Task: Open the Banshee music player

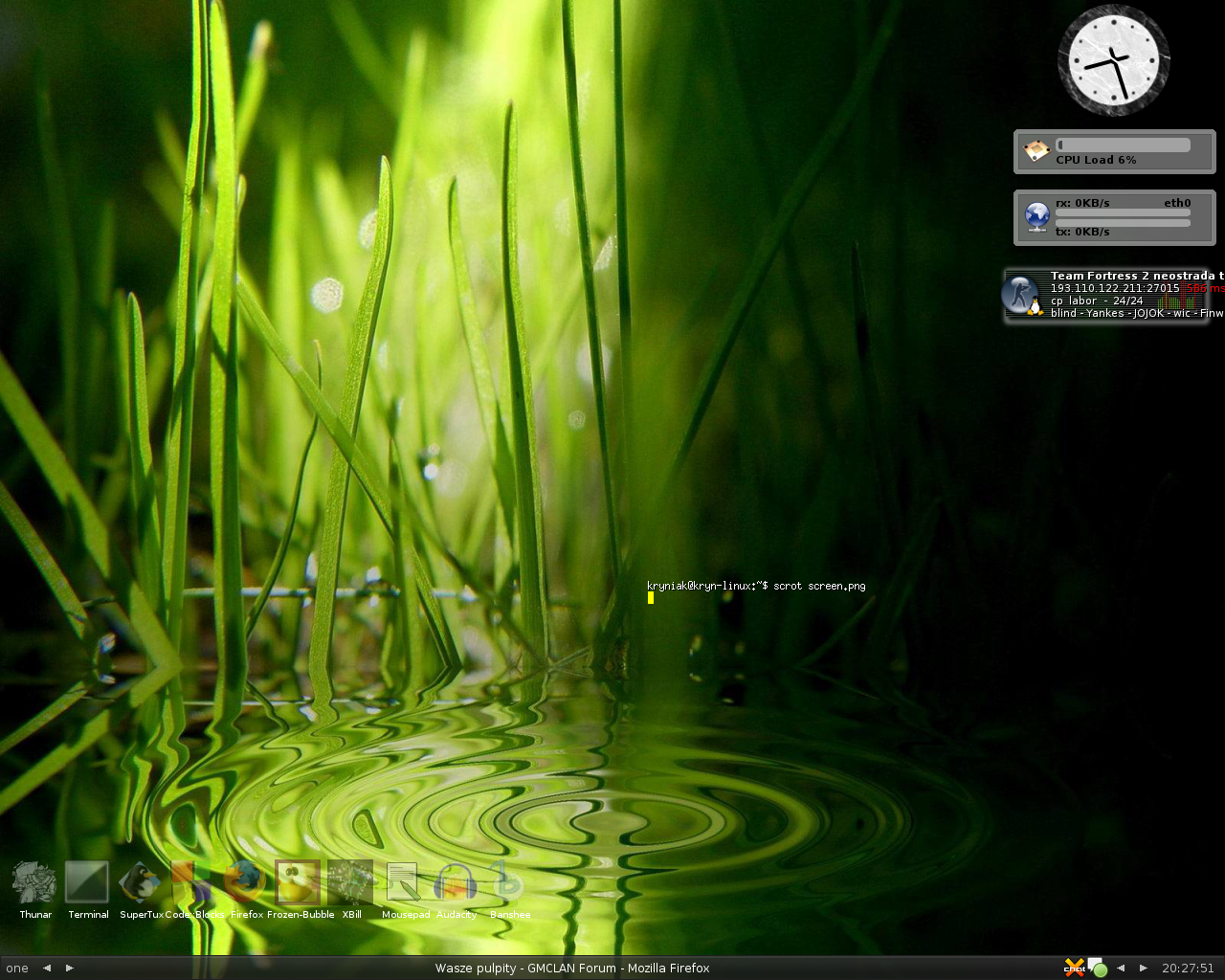Action: [x=507, y=882]
